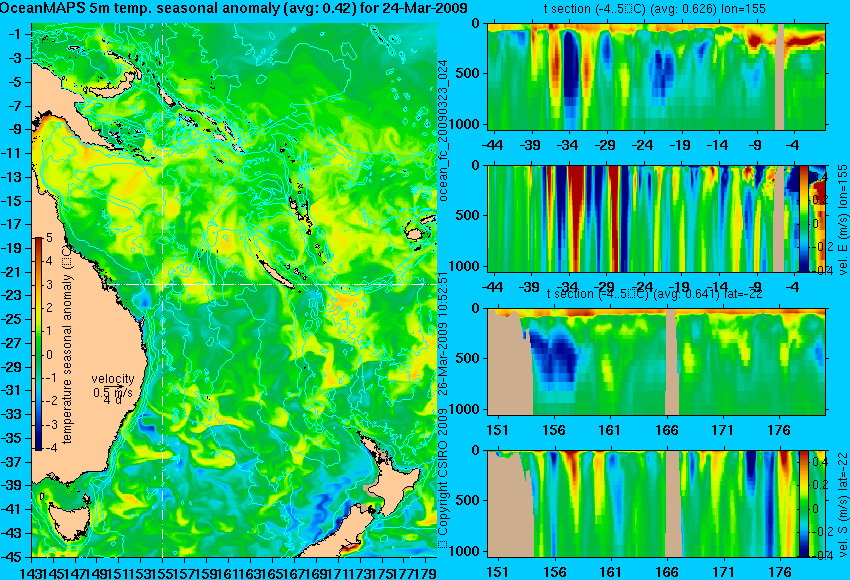Click the vertical 'temperature seasonal anomaly' label
This screenshot has width=850, height=580.
(x=67, y=344)
